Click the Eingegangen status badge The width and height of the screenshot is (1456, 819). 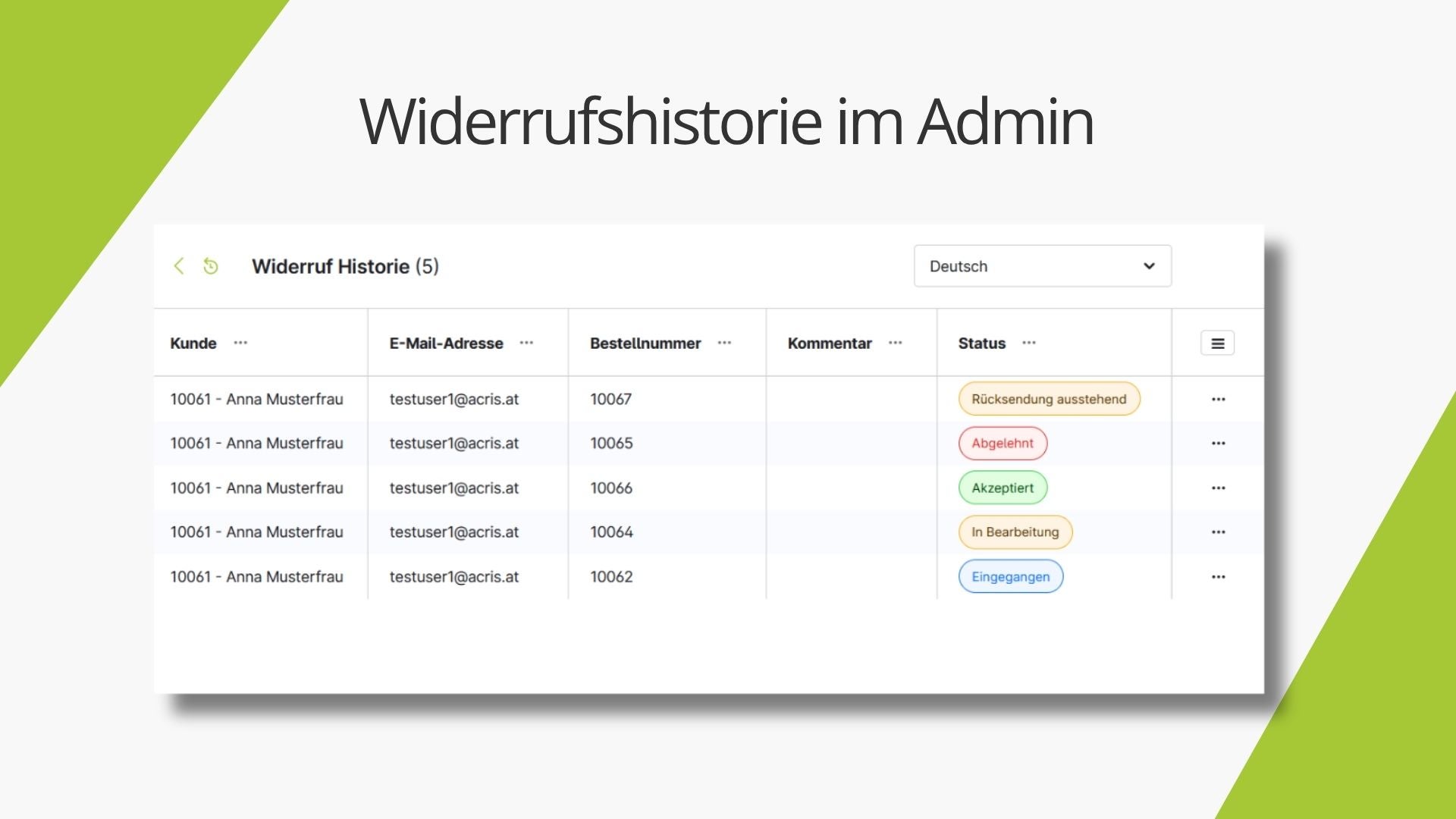tap(1011, 577)
